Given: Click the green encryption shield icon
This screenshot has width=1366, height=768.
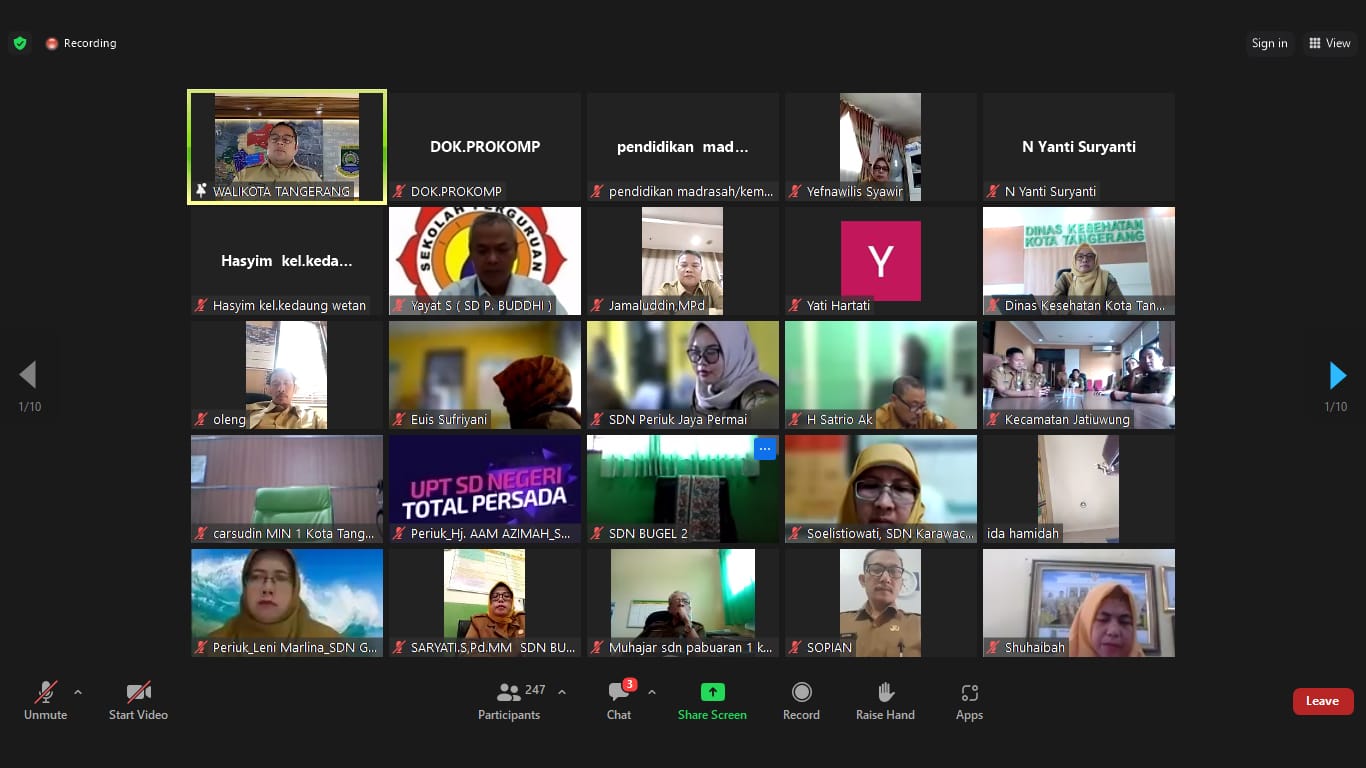Looking at the screenshot, I should [19, 43].
